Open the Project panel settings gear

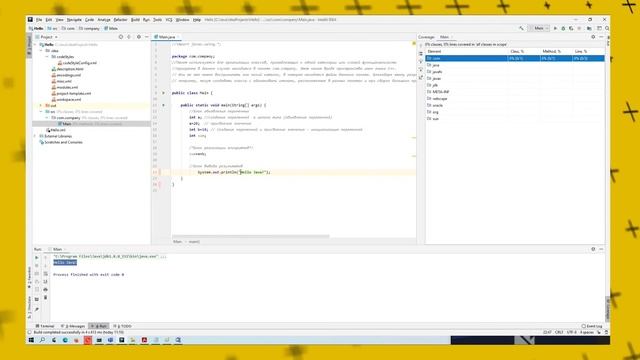click(139, 37)
